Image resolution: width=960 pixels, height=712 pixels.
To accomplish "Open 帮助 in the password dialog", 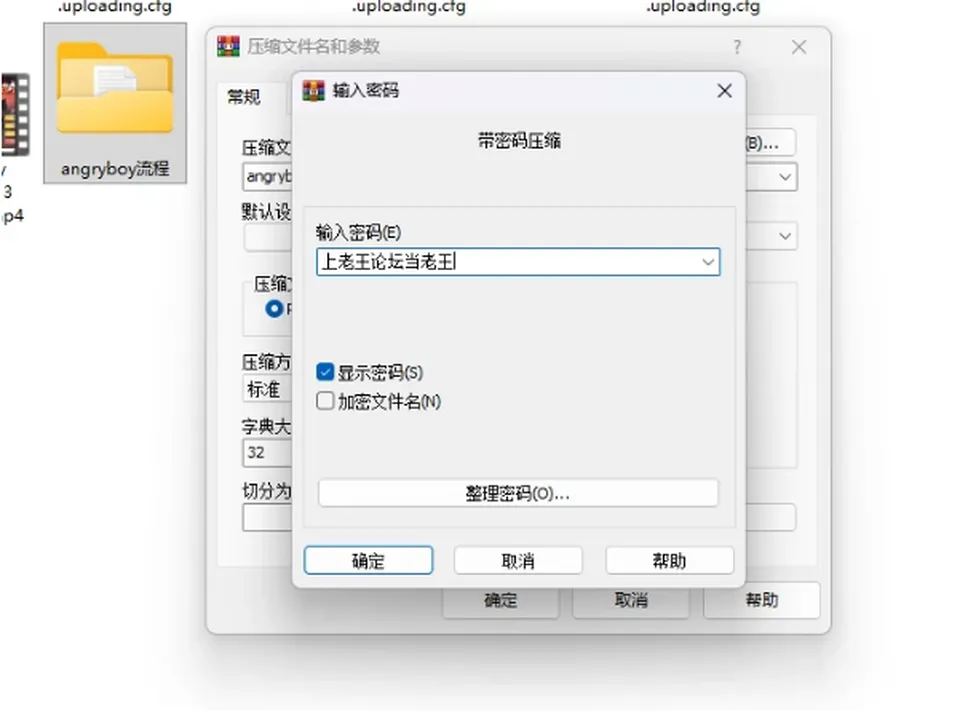I will tap(669, 560).
